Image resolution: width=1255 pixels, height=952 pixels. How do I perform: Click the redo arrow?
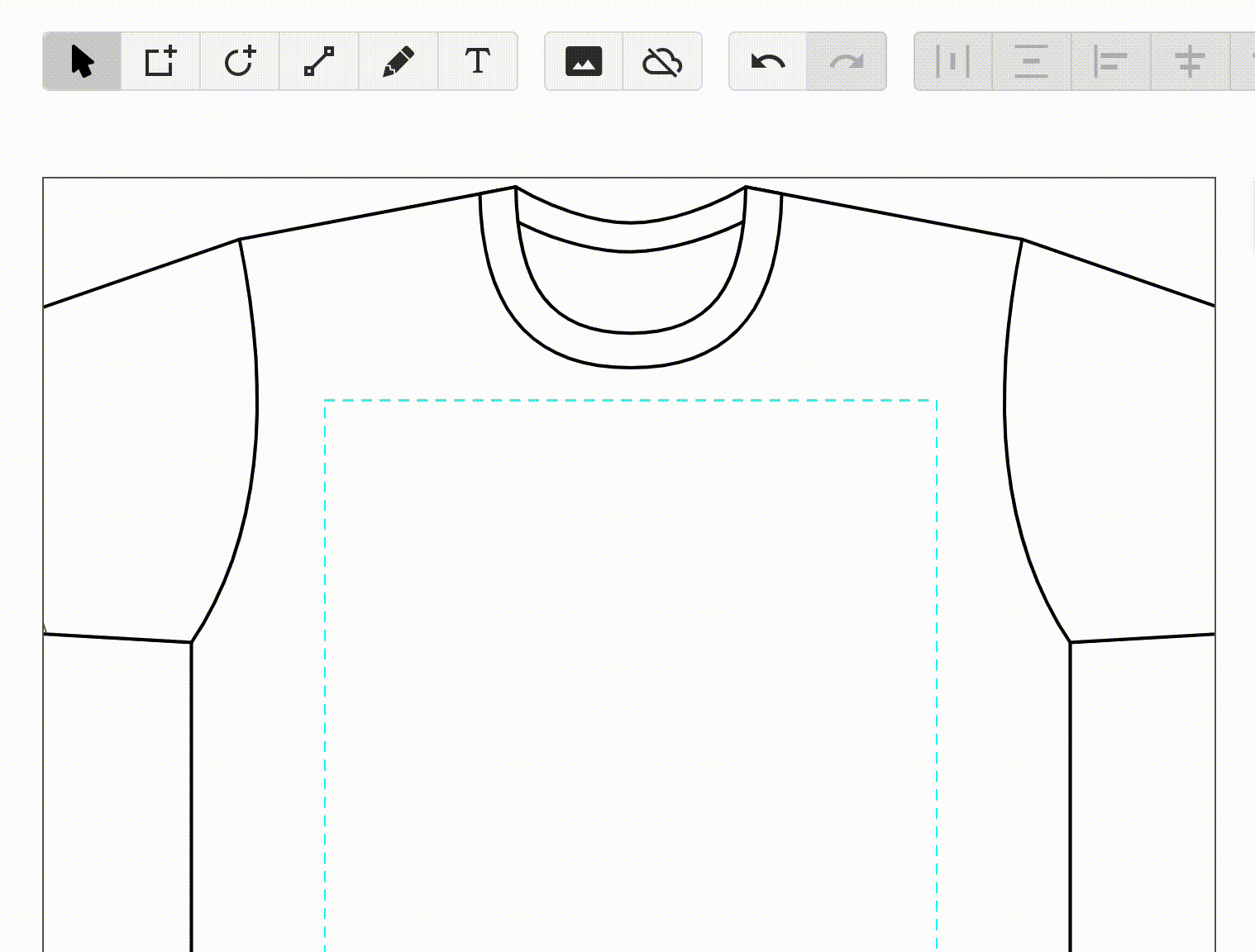coord(847,61)
